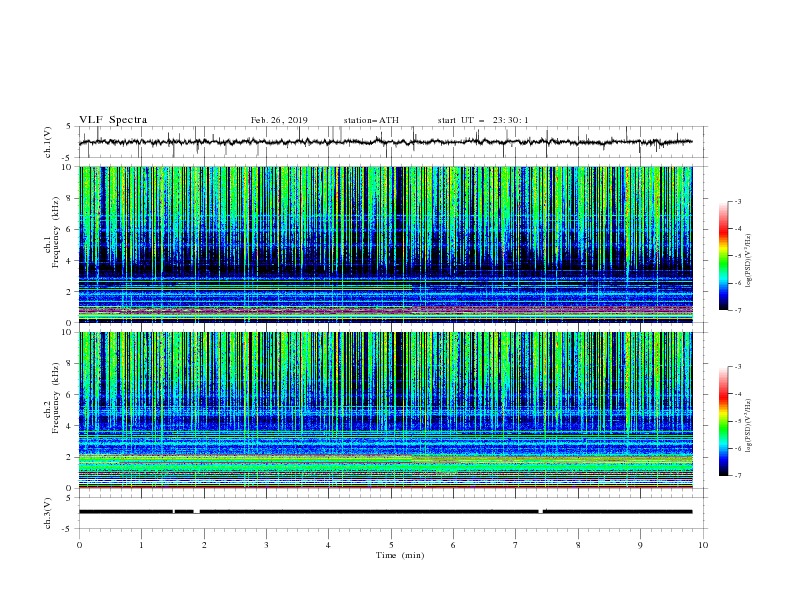Click time axis tick label "7"
Viewport: 792px width, 612px height.
516,545
